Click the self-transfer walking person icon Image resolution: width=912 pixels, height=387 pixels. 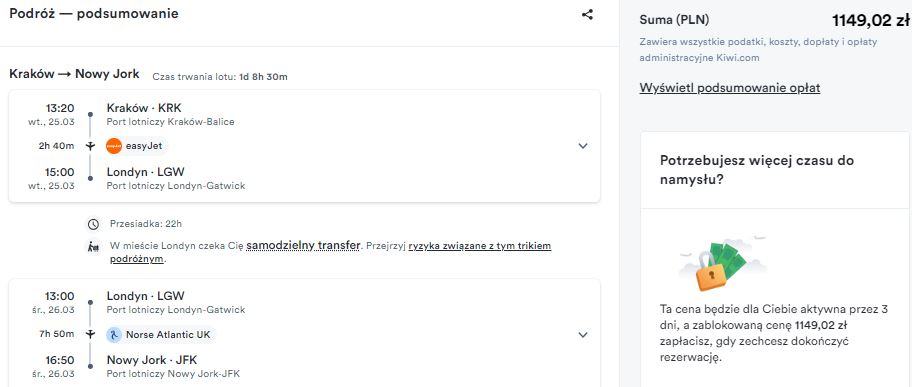click(92, 246)
